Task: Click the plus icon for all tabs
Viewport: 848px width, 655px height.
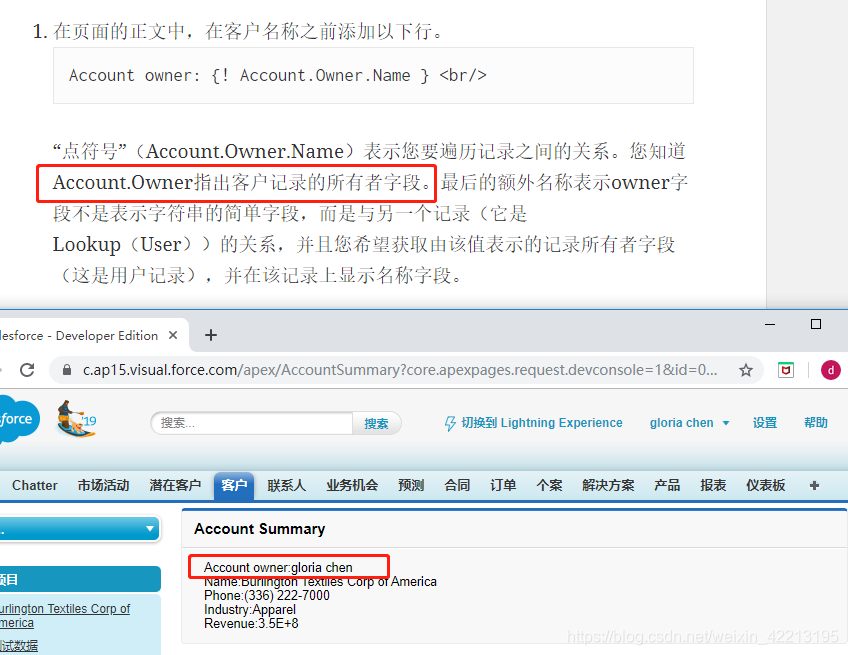Action: [814, 486]
